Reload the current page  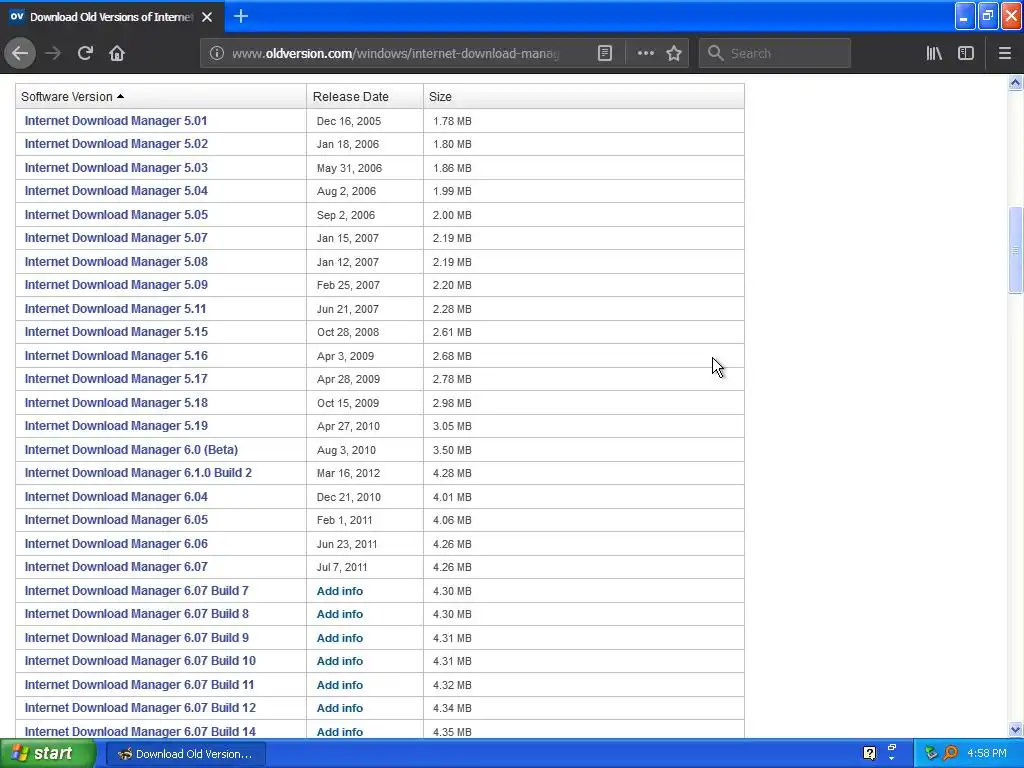[85, 53]
